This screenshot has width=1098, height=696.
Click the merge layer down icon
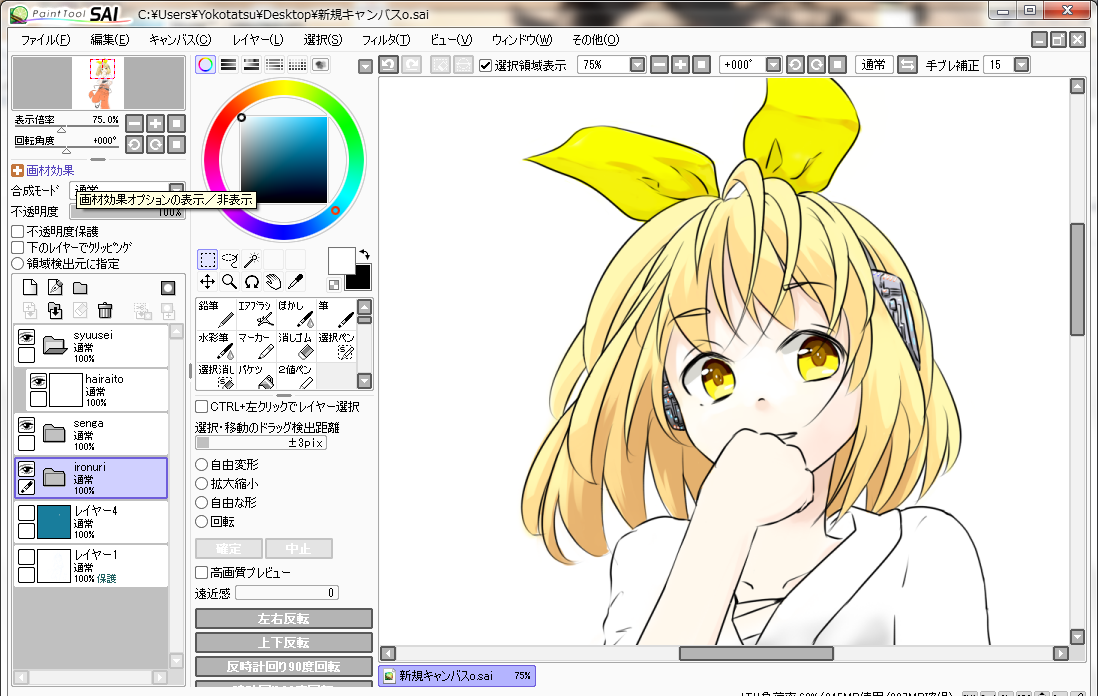tap(55, 310)
